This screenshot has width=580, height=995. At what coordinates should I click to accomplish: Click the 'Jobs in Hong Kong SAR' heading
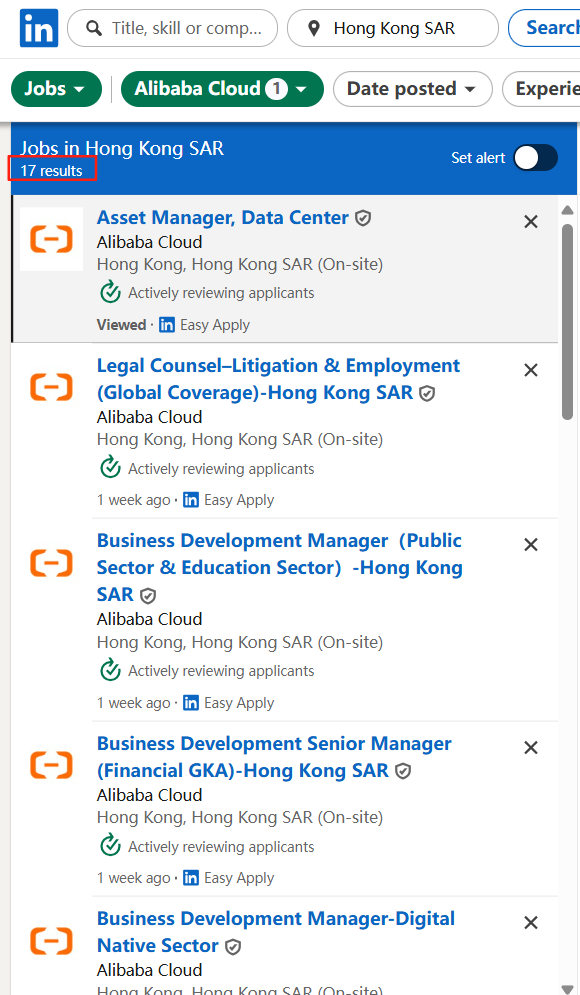click(x=122, y=148)
